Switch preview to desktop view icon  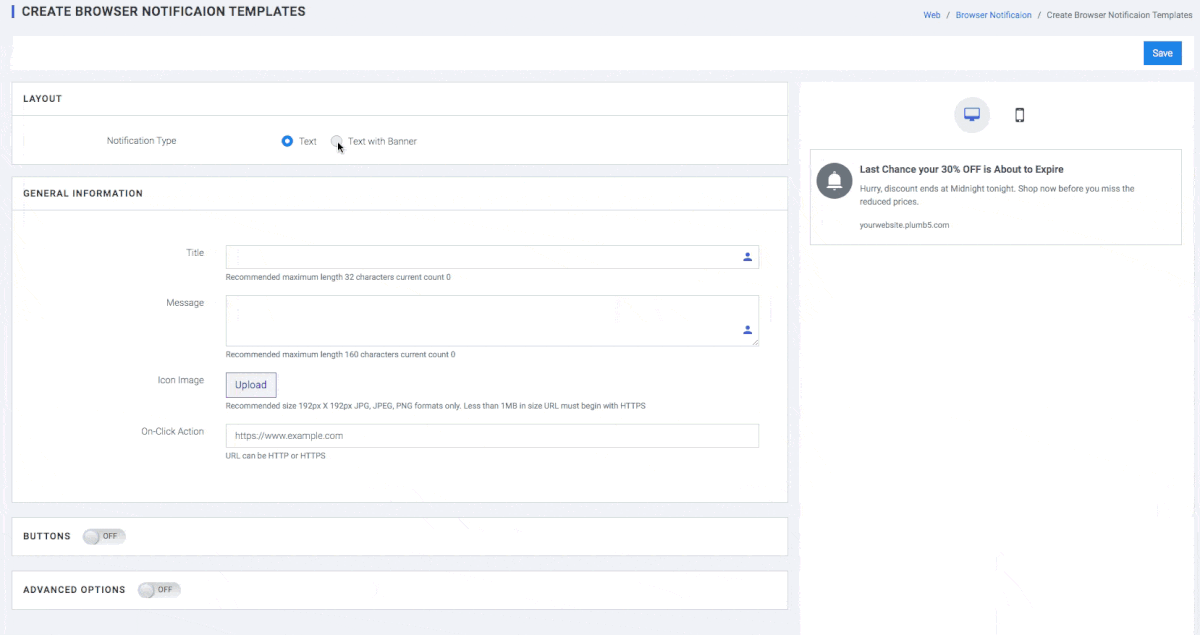tap(971, 115)
